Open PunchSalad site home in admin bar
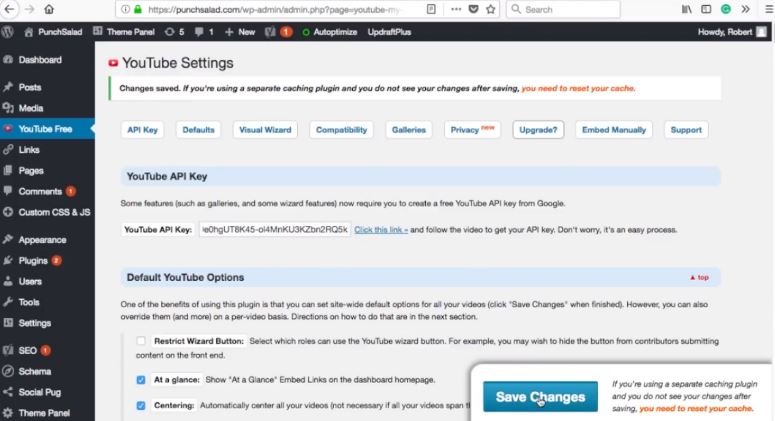The image size is (775, 421). pos(53,32)
